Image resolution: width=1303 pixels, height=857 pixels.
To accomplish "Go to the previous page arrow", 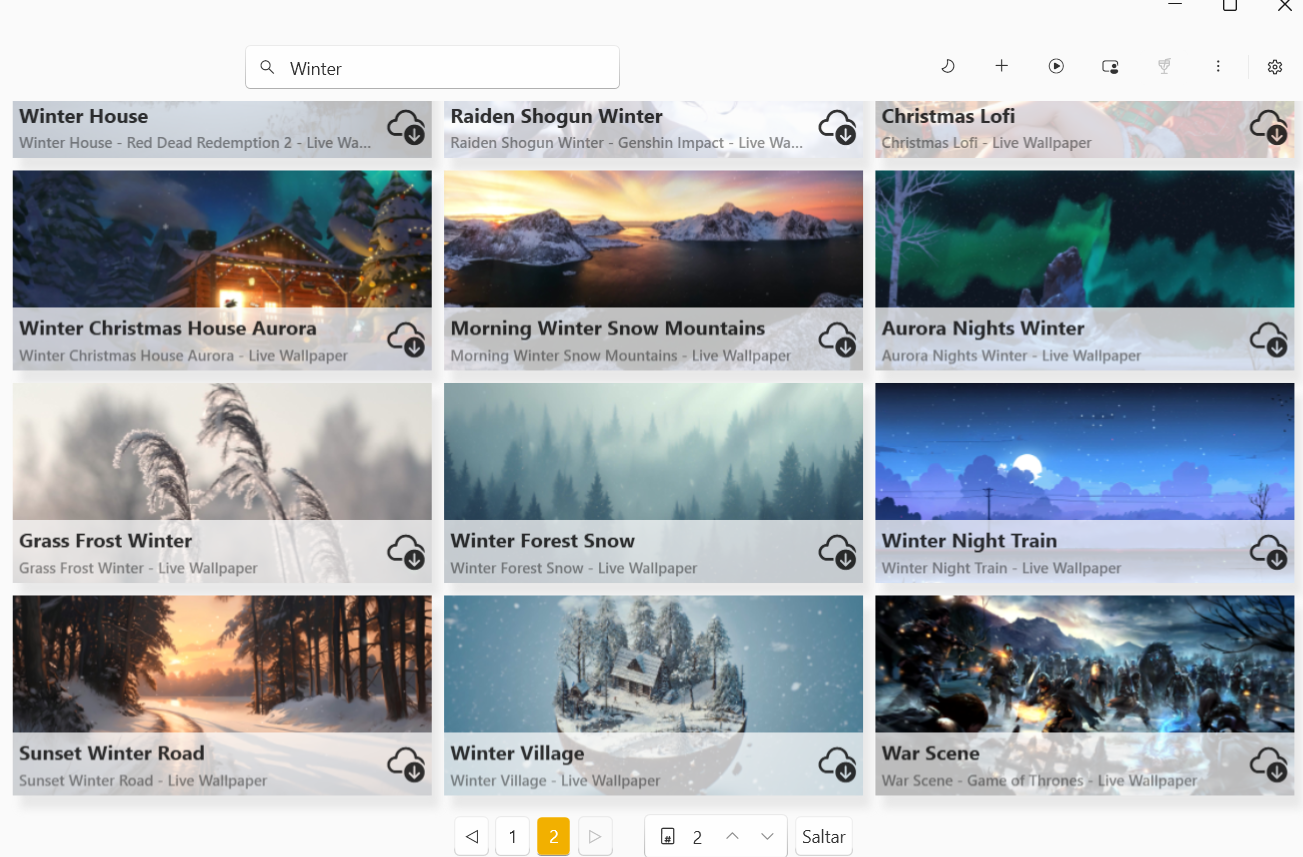I will 472,836.
